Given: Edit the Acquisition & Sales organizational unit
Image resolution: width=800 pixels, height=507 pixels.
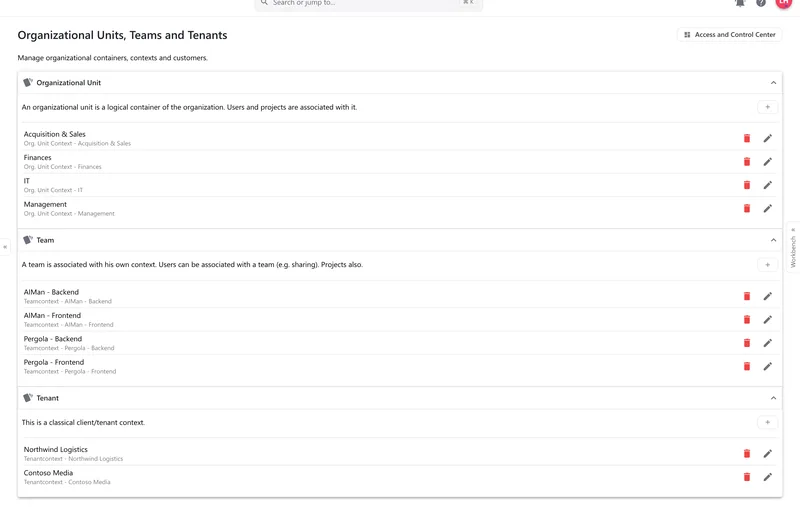Looking at the screenshot, I should coord(767,138).
